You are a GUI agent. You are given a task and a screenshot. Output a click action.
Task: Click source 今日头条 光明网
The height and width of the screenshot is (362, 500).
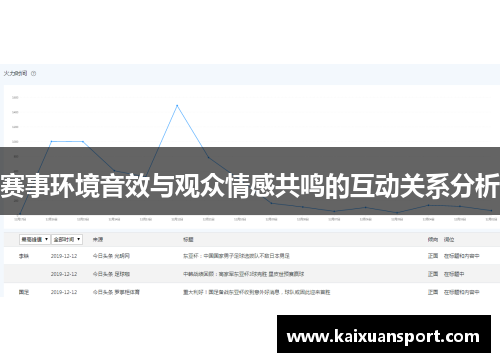coord(111,256)
